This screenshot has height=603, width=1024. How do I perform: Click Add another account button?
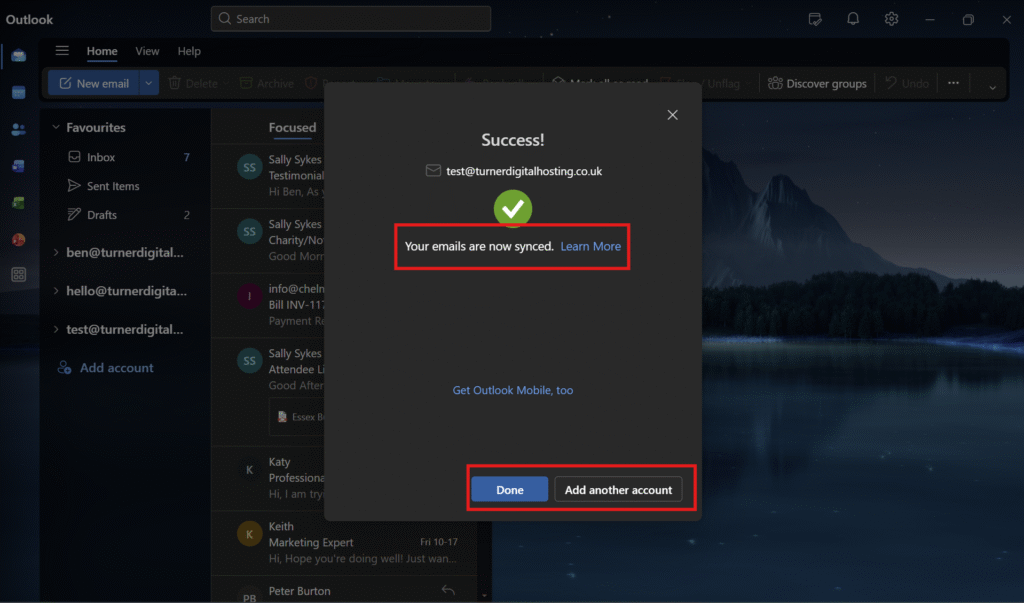pos(618,489)
